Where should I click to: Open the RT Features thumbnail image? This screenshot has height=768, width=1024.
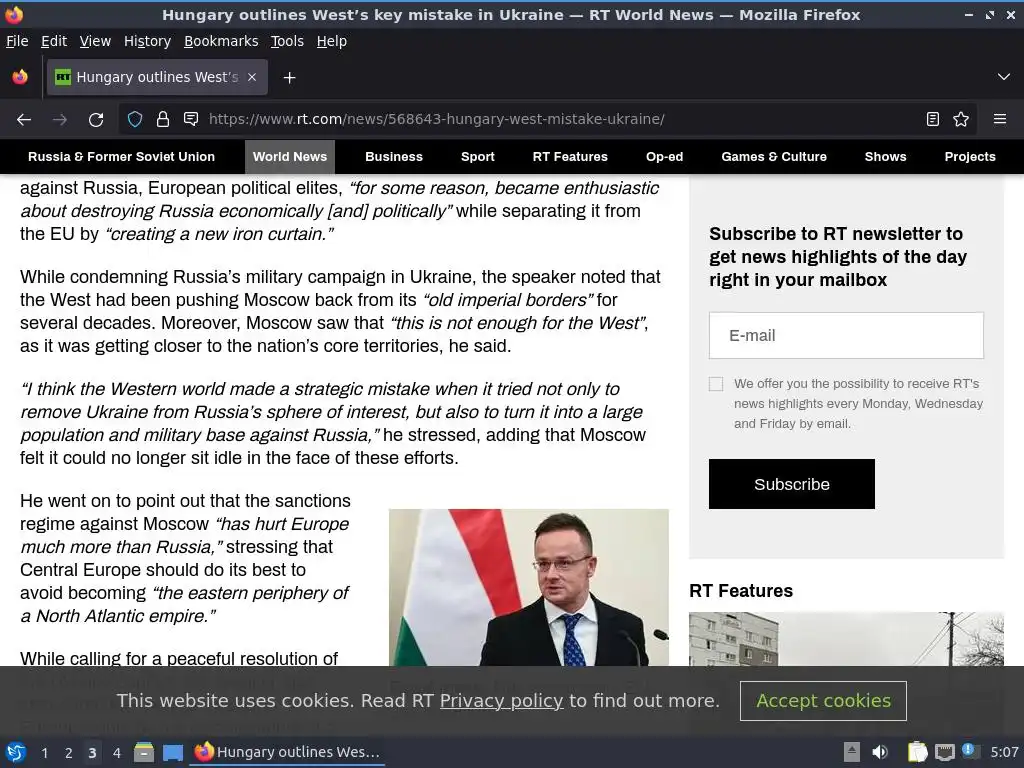(846, 639)
